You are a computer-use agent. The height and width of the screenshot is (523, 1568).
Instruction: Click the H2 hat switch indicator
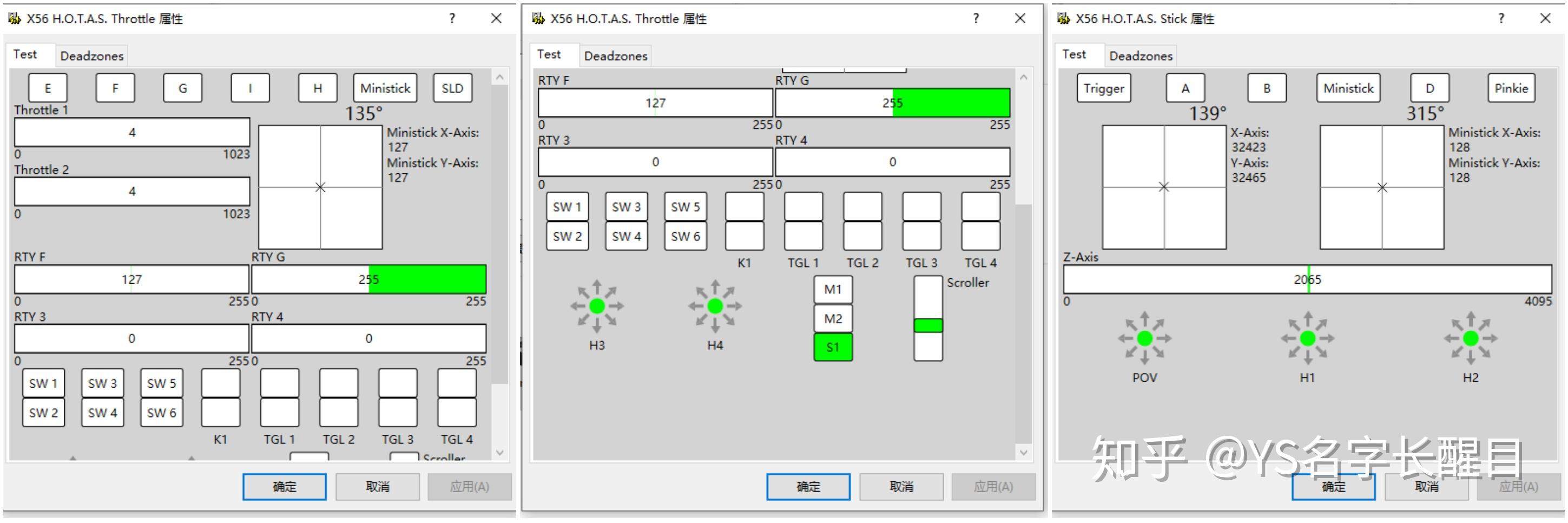pyautogui.click(x=1470, y=338)
